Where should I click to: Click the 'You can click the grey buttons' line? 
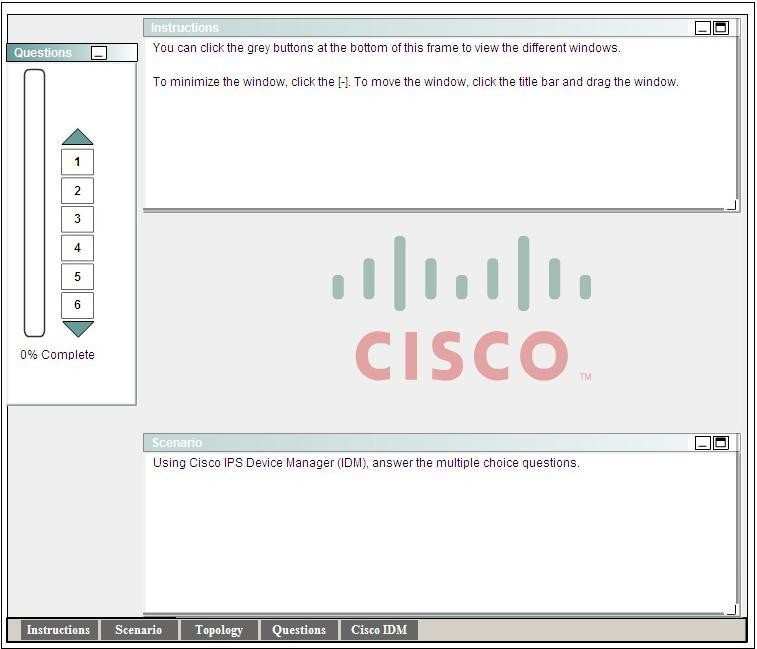pyautogui.click(x=387, y=48)
